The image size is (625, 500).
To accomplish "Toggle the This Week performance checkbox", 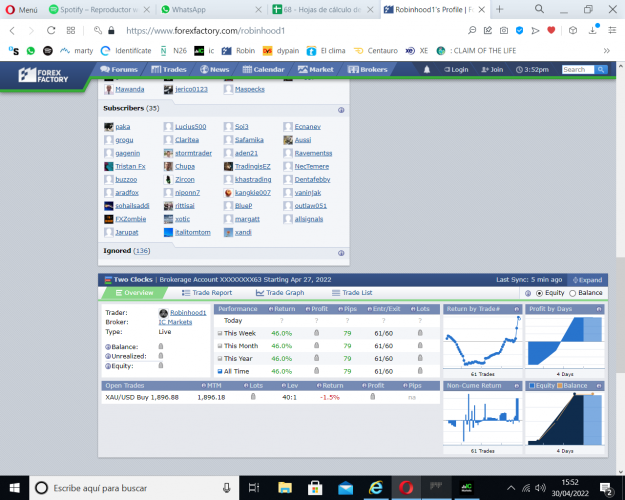I will tap(220, 333).
